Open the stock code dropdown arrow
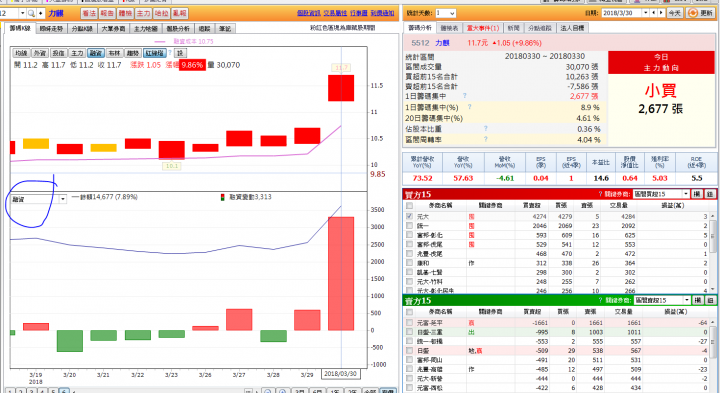The width and height of the screenshot is (720, 393). (x=22, y=13)
